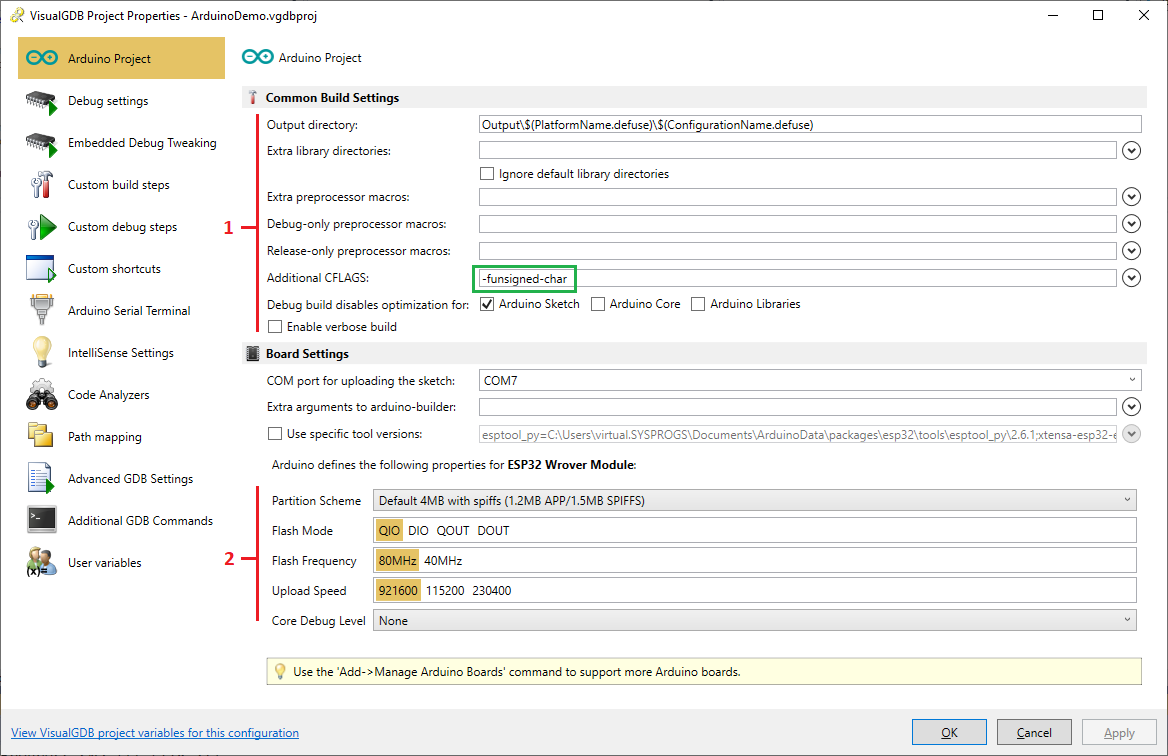
Task: Click the Additional CFLAGS input field
Action: tap(798, 278)
